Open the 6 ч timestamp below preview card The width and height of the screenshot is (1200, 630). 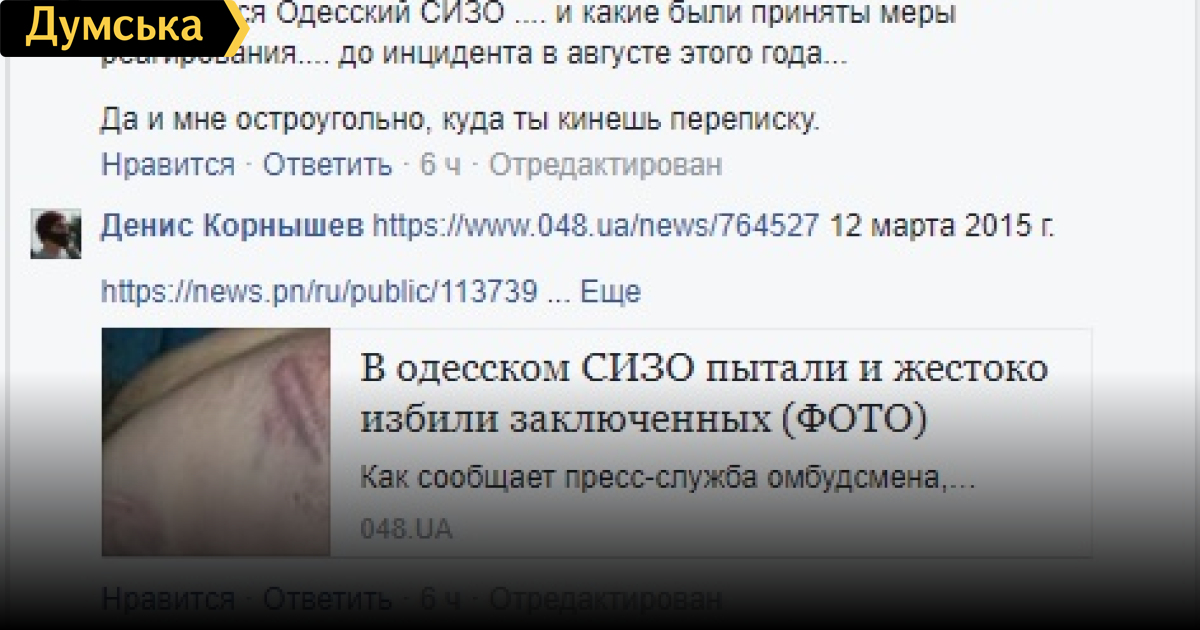click(x=440, y=599)
